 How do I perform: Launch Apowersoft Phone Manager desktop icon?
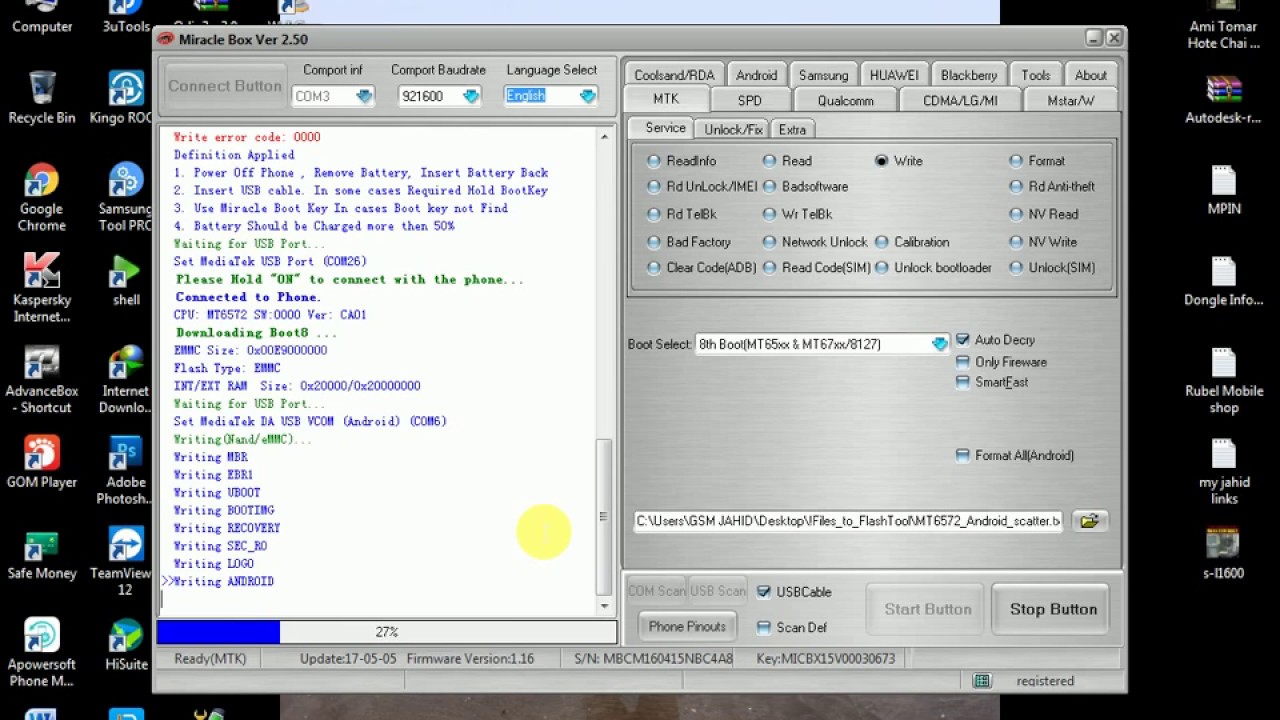[42, 654]
